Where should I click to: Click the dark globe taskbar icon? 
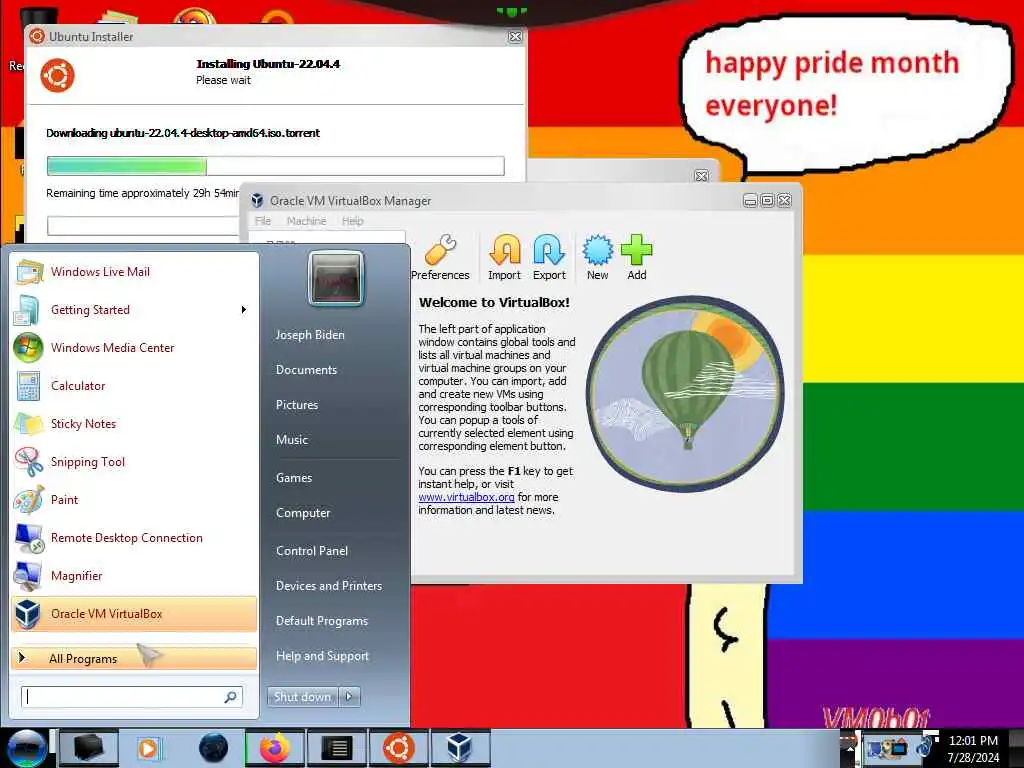(x=214, y=748)
